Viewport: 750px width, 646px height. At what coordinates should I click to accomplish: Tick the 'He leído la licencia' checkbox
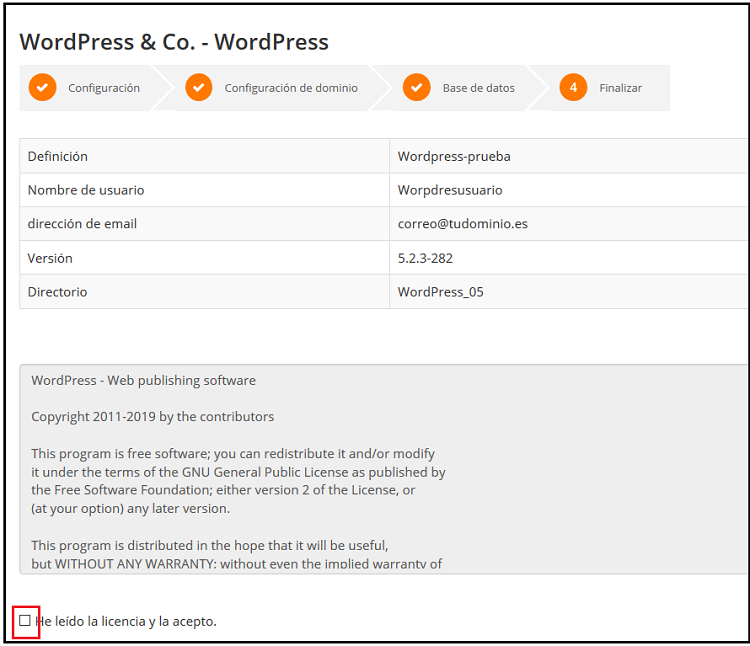click(25, 621)
